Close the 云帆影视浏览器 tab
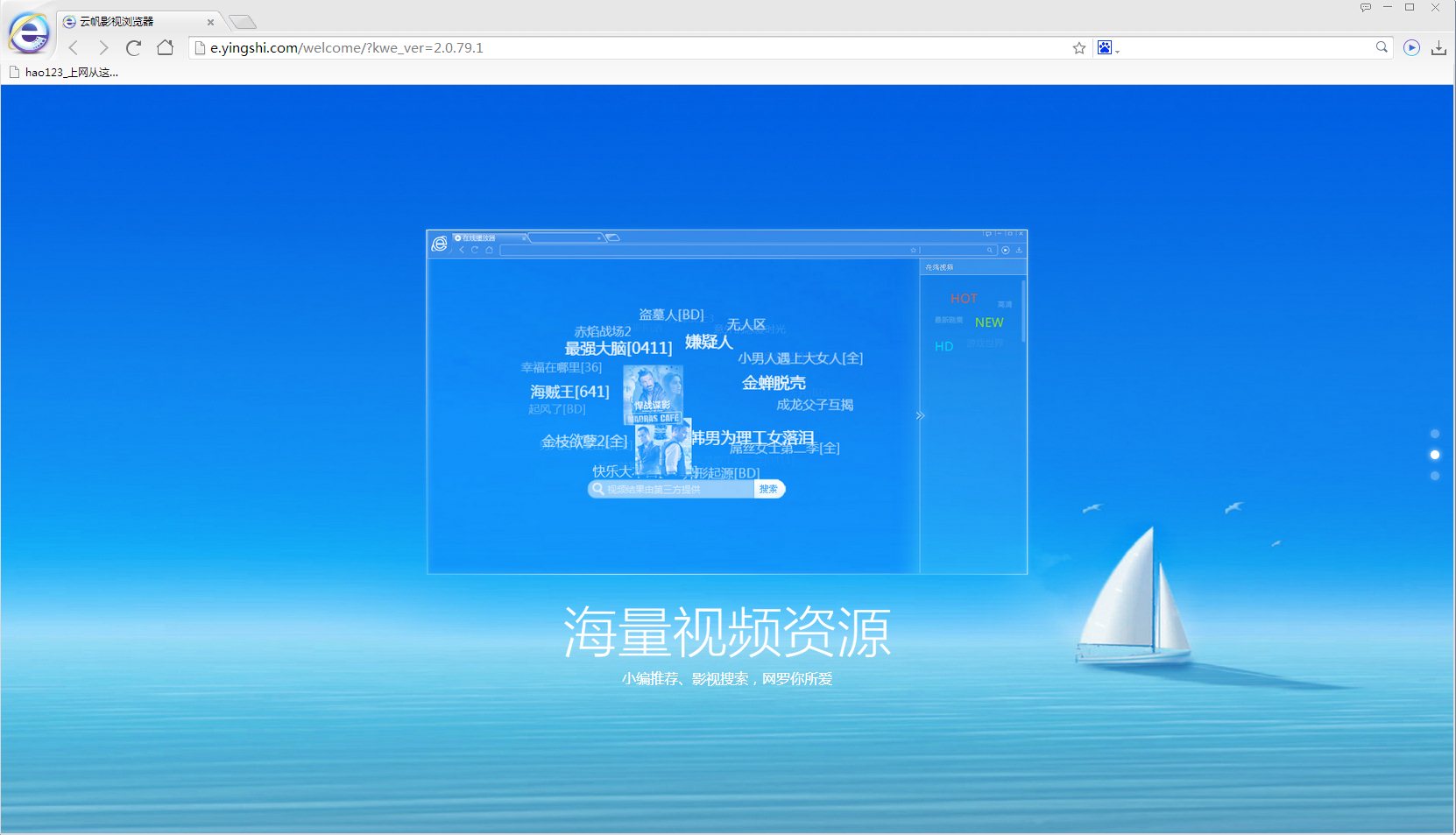 click(x=210, y=22)
